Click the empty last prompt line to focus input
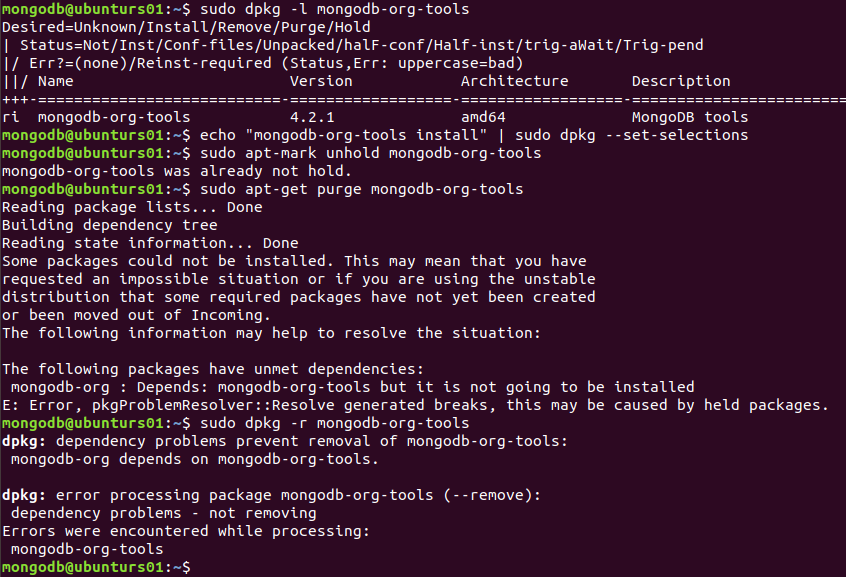 400,567
